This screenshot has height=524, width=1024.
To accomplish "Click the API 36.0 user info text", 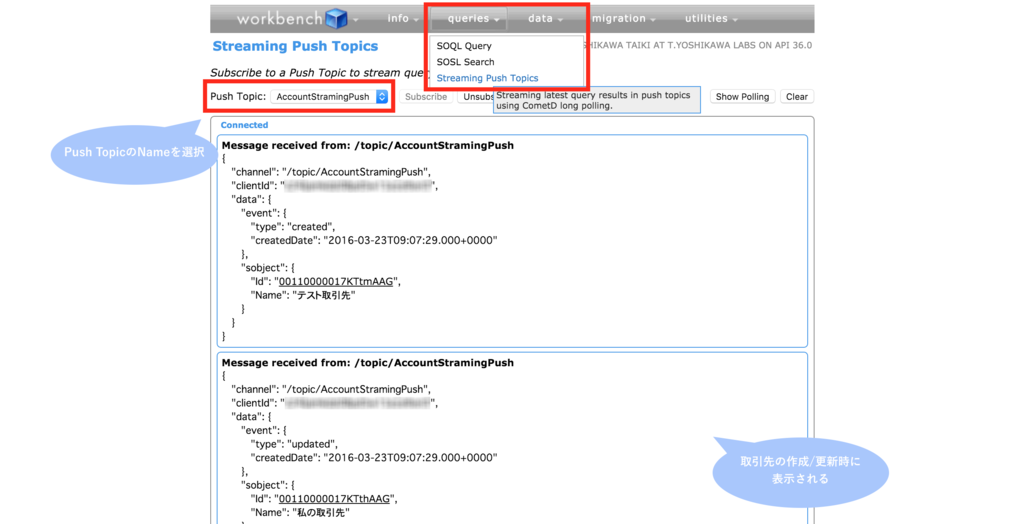I will point(698,45).
